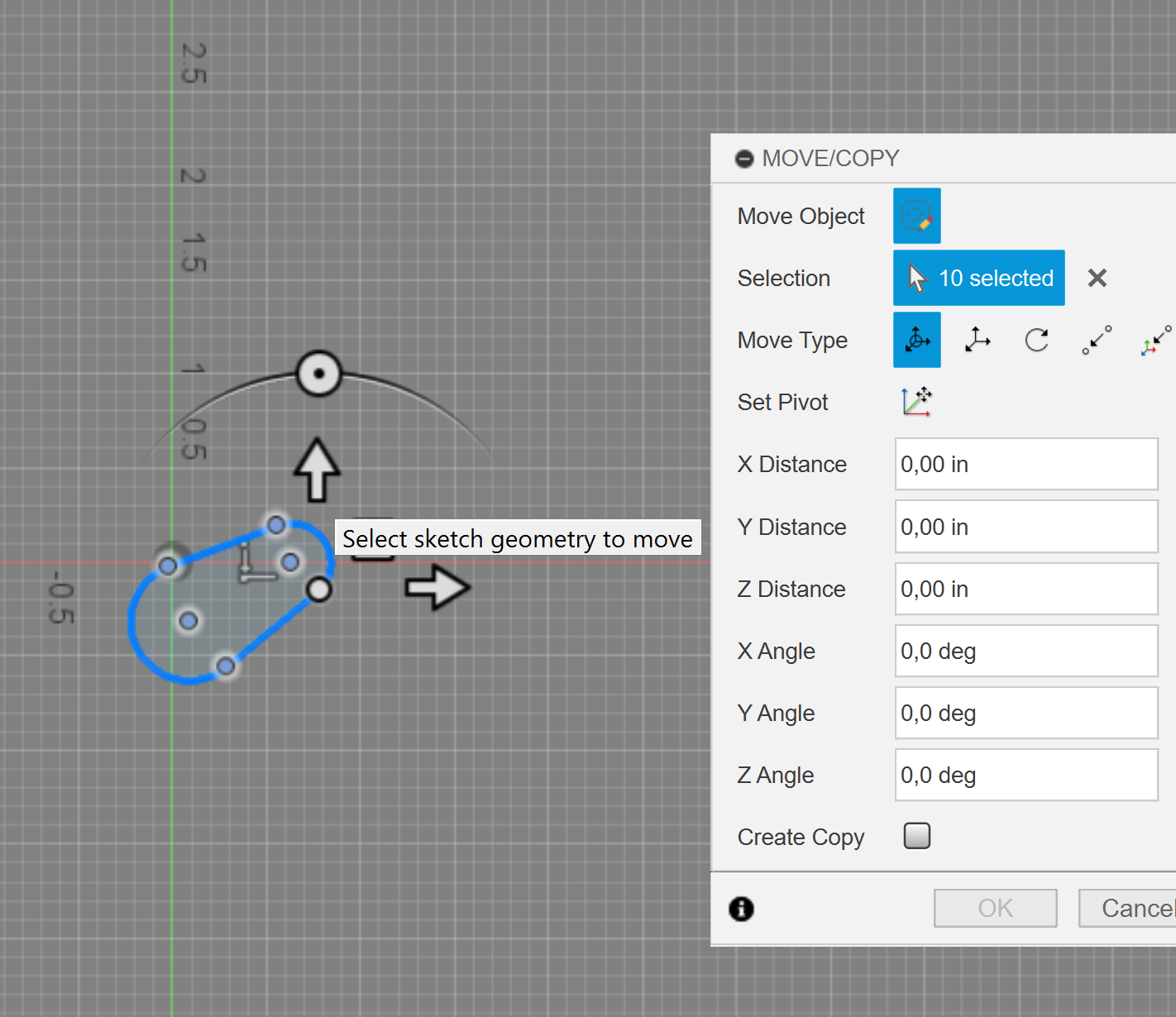This screenshot has width=1176, height=1017.
Task: Select the Rotate move type
Action: coord(1036,340)
